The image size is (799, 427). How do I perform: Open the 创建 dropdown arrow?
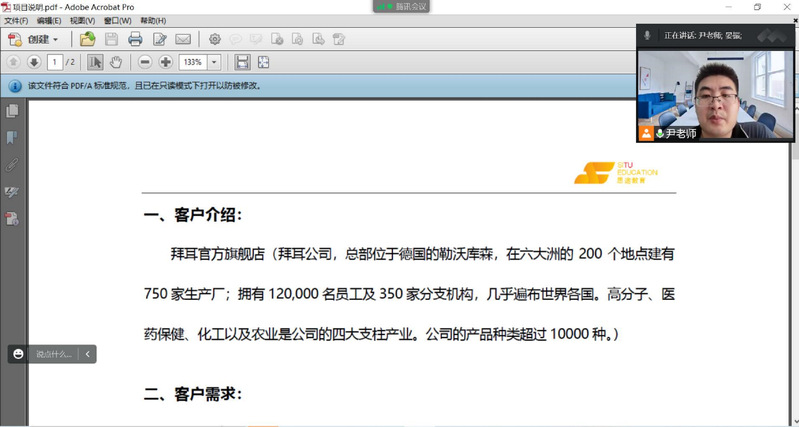tap(56, 40)
